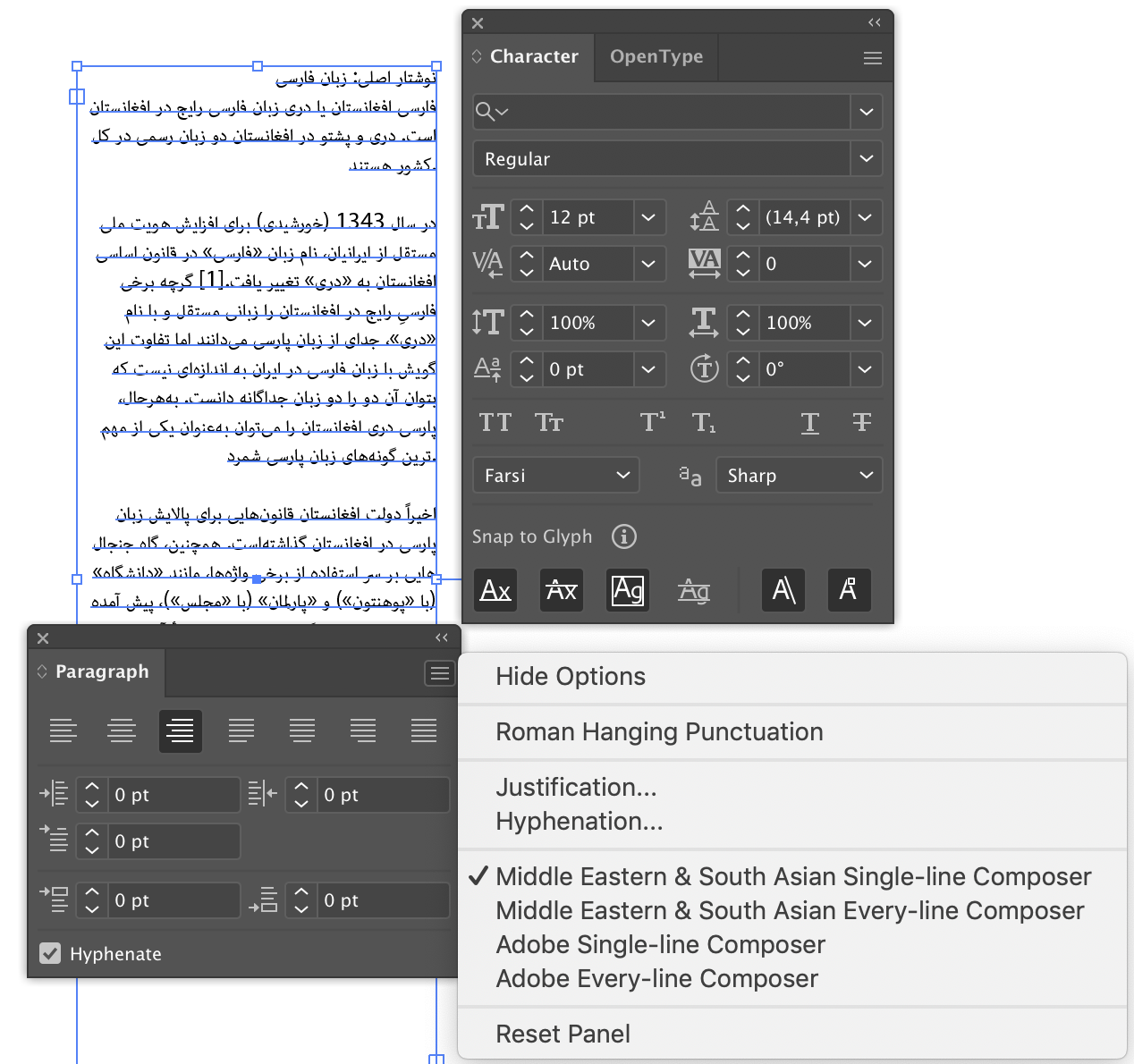Open the Regular font style dropdown
The width and height of the screenshot is (1134, 1064).
coord(677,158)
